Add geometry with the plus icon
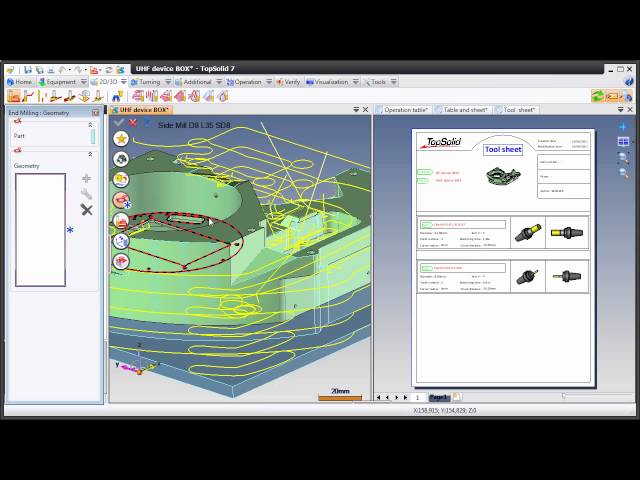This screenshot has height=480, width=640. click(86, 178)
